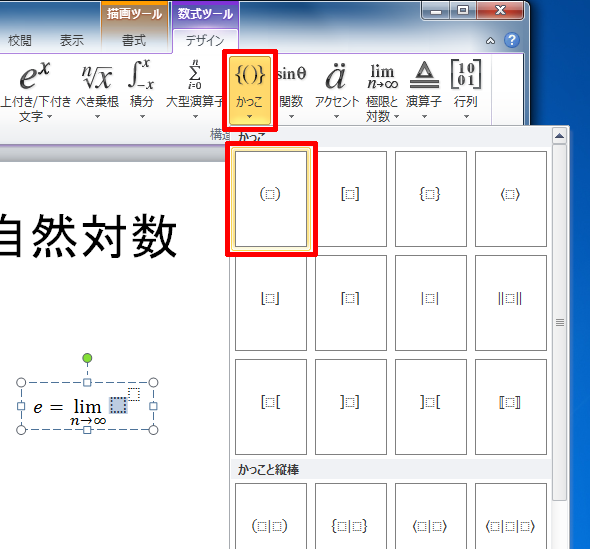590x549 pixels.
Task: Open the 積分 integral structures
Action: click(x=141, y=90)
